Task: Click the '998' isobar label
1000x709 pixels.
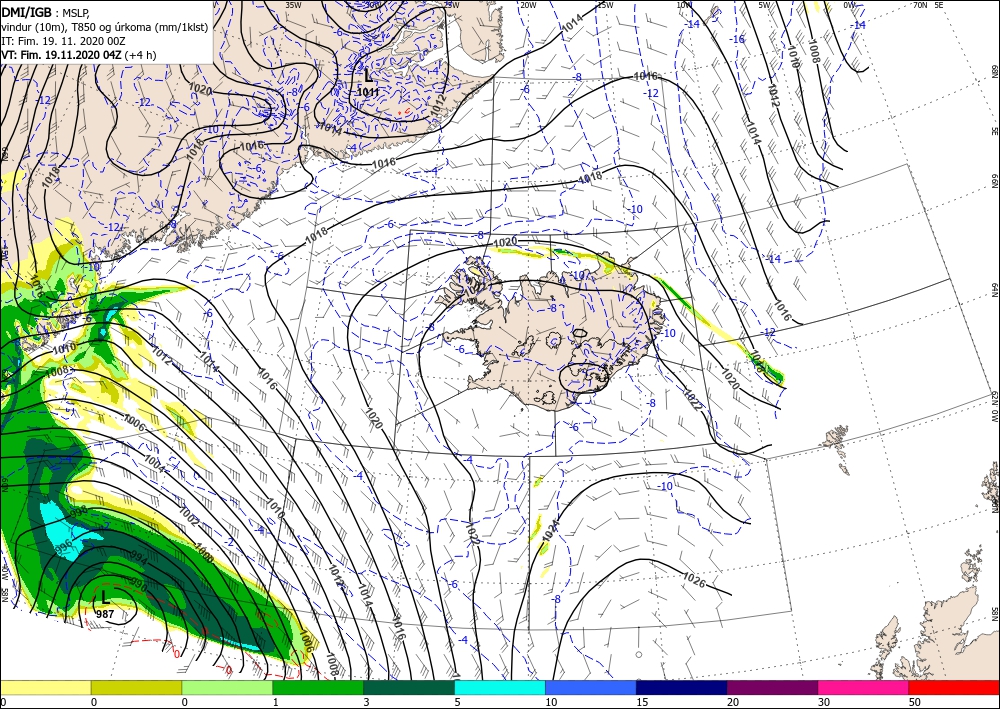Action: (78, 512)
